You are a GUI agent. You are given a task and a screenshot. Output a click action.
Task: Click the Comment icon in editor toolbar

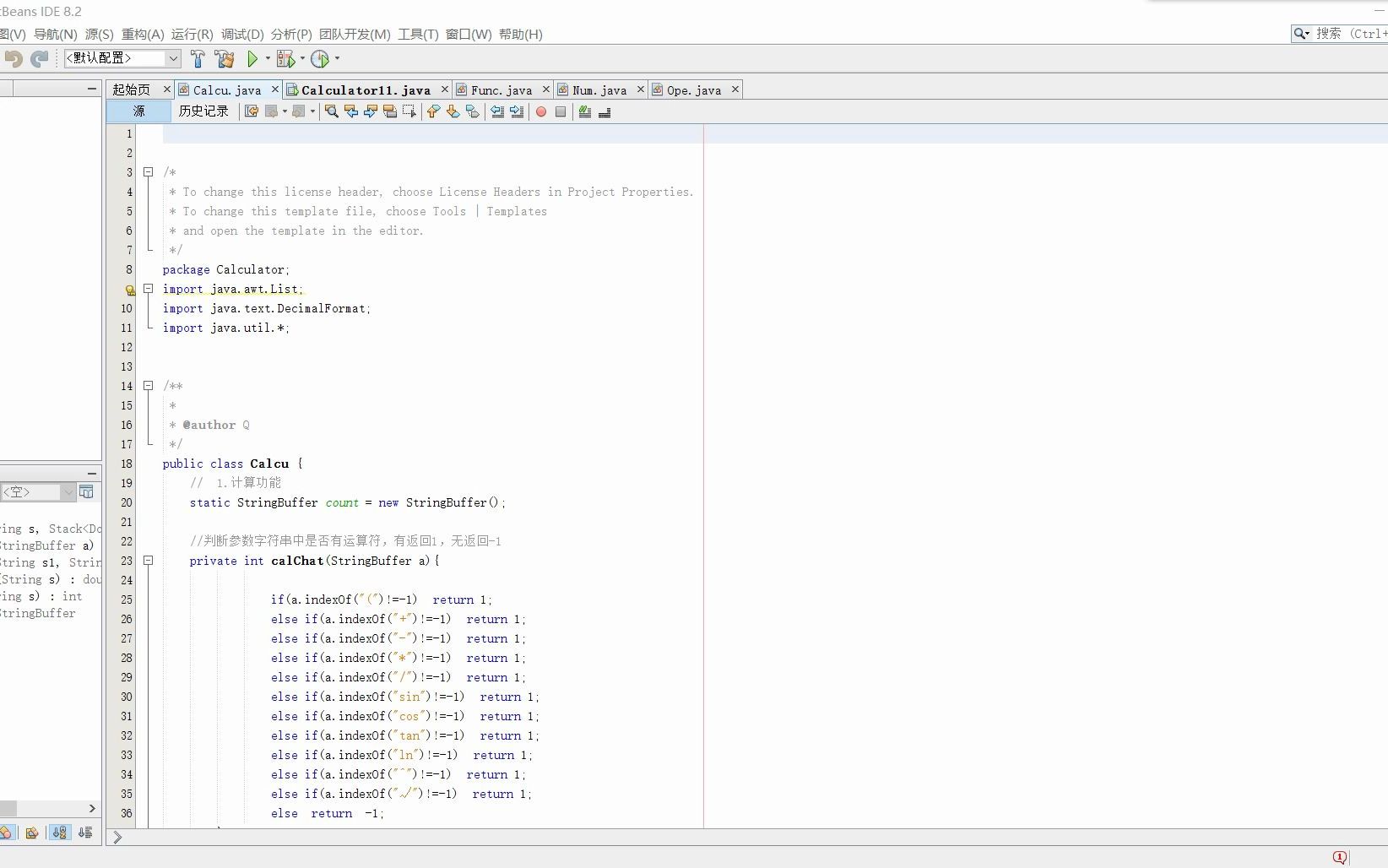[585, 111]
